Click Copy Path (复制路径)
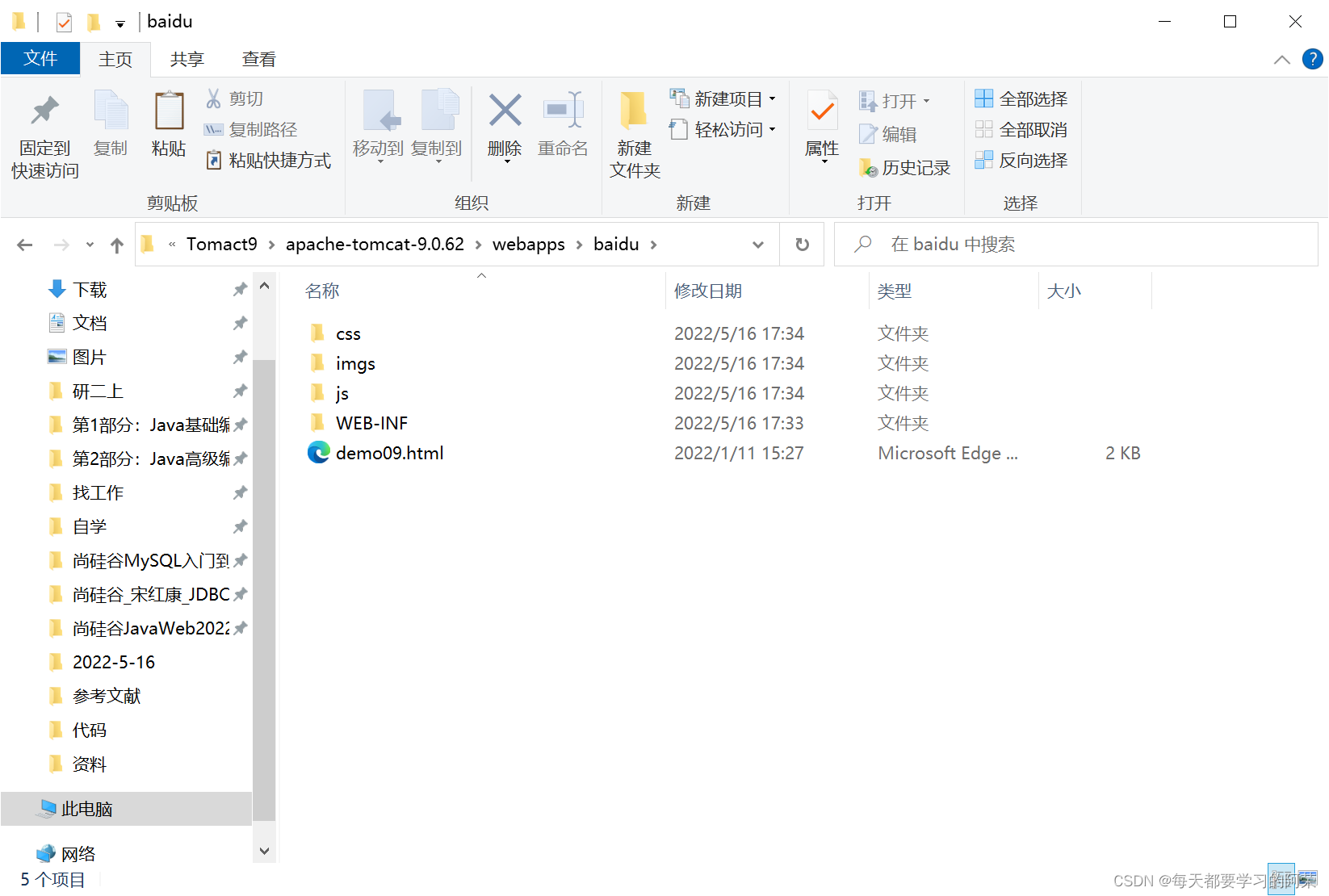This screenshot has width=1329, height=896. point(251,129)
